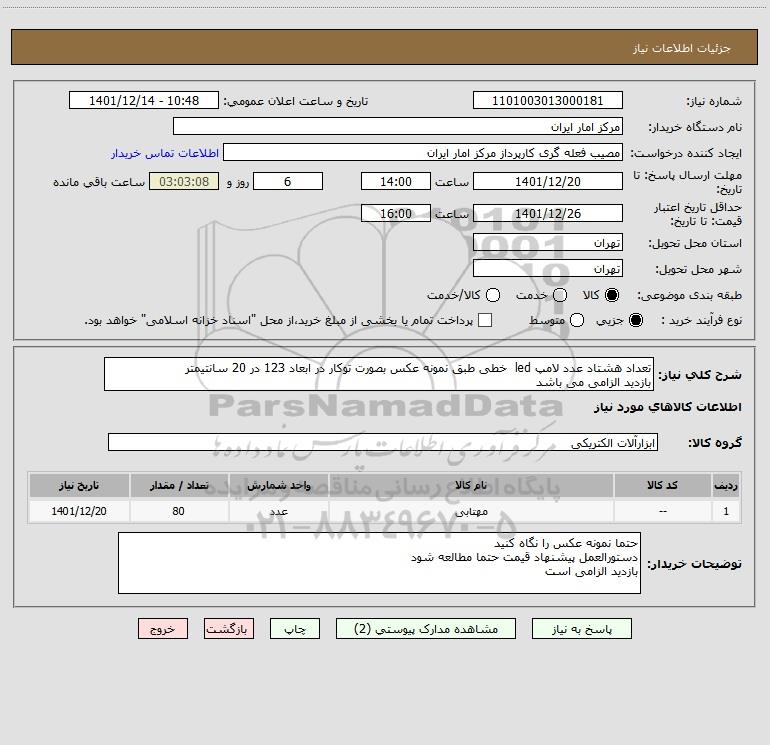
Task: Click the نام کالا column header
Action: [x=471, y=485]
